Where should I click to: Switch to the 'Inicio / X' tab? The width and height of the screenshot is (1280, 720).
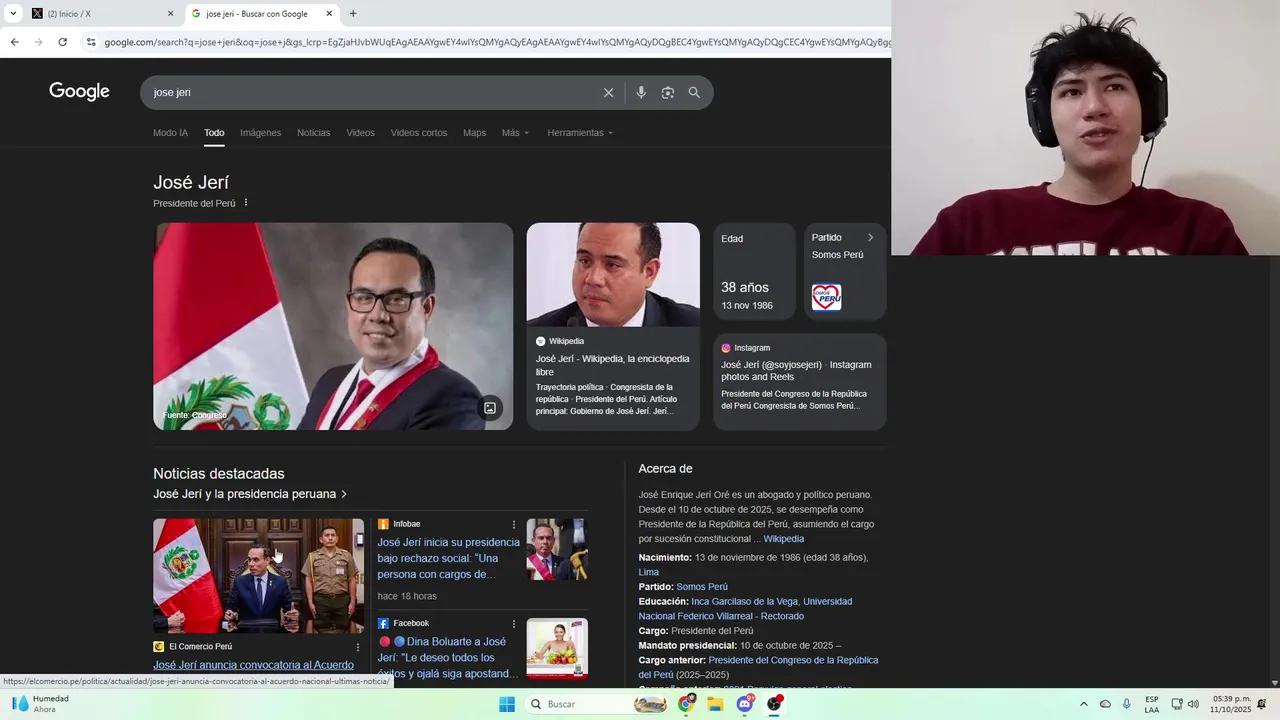(102, 14)
